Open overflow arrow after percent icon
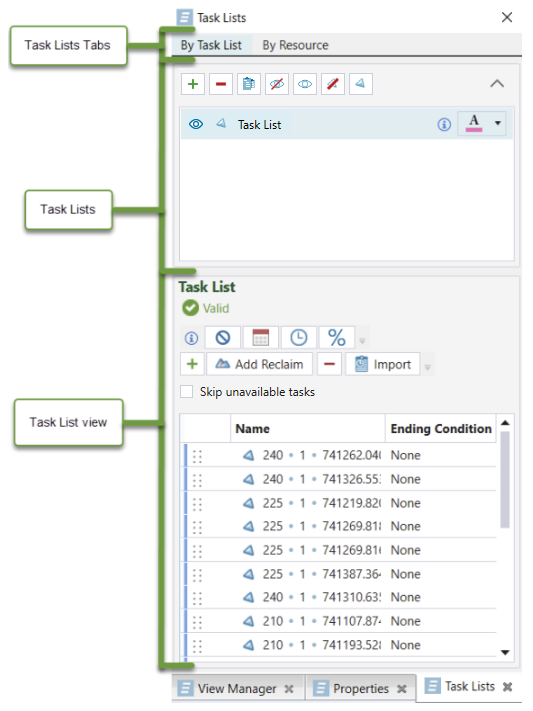The image size is (533, 711). coord(362,341)
